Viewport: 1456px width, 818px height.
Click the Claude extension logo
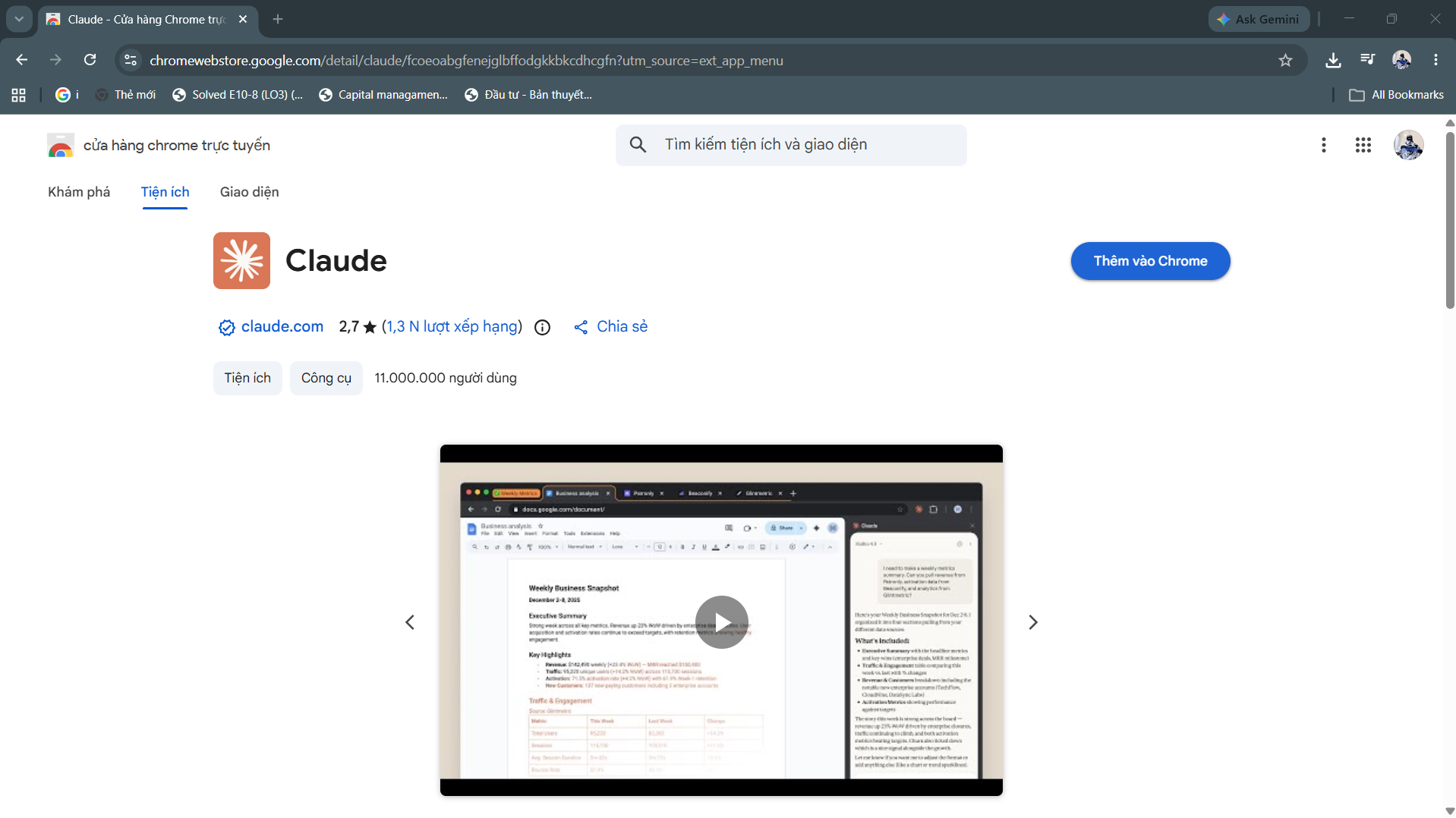coord(241,260)
